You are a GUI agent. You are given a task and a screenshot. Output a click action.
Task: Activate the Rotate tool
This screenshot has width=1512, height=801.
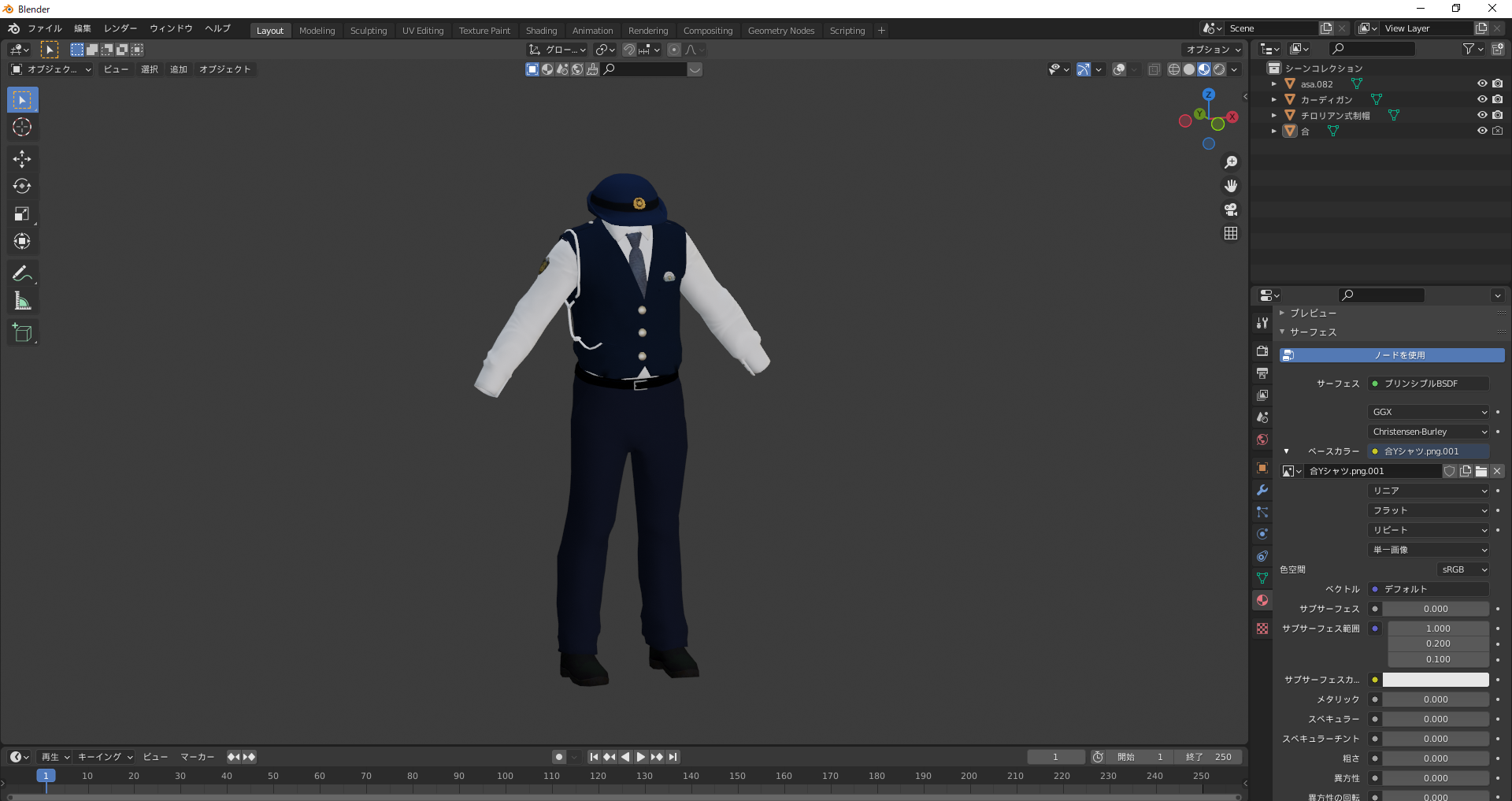(x=22, y=187)
